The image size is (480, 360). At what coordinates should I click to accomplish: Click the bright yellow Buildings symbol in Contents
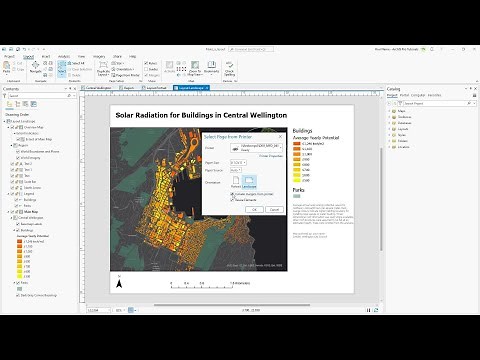click(19, 276)
